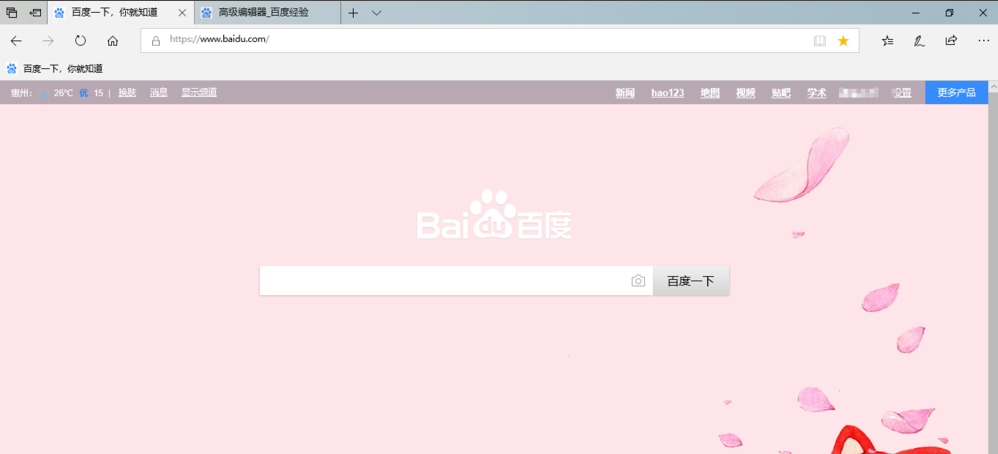Go to the browser Home page

(113, 41)
